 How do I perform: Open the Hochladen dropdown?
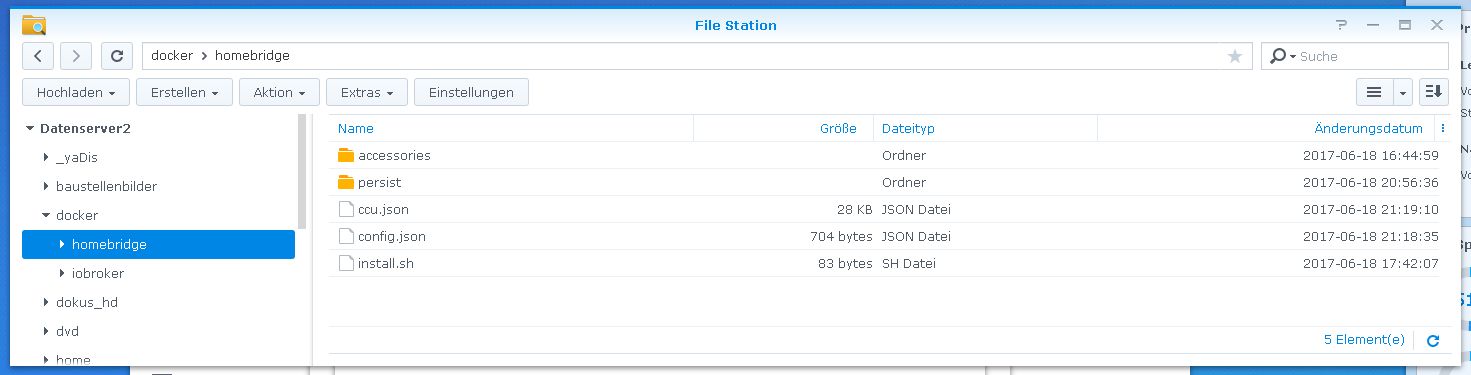pos(76,92)
